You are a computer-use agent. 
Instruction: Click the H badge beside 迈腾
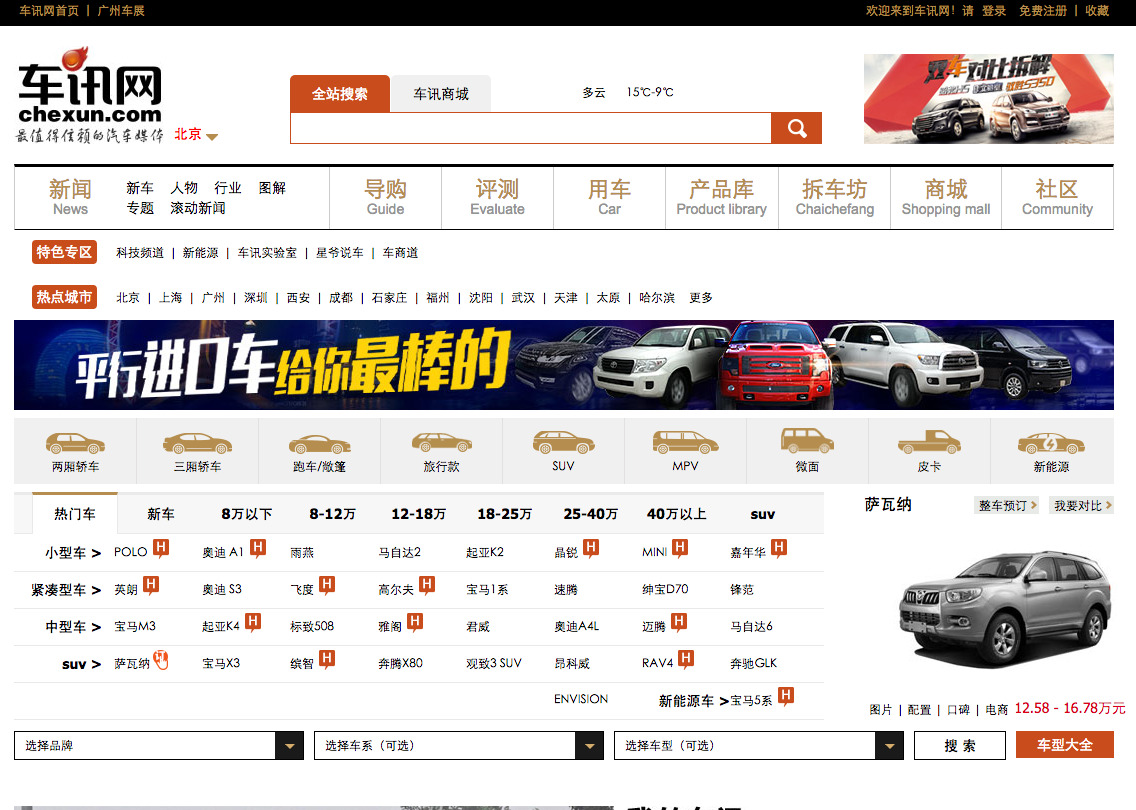coord(679,622)
